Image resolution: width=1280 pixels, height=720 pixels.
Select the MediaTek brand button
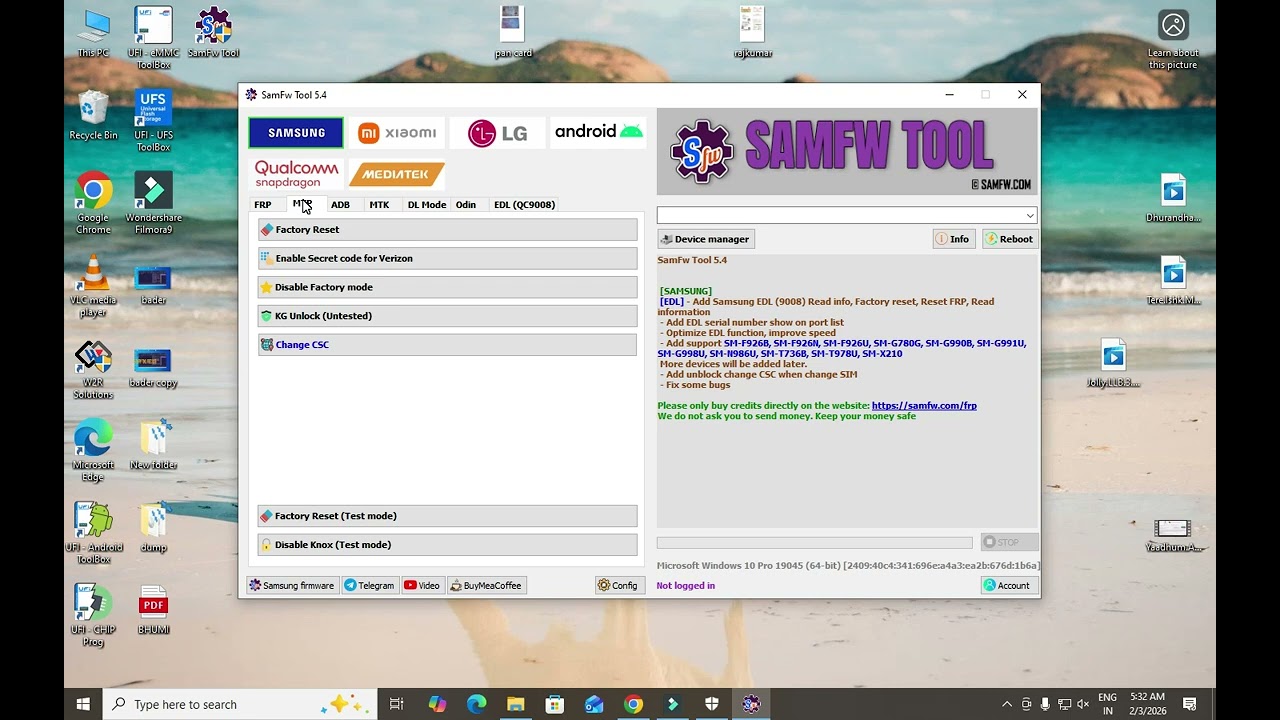coord(397,174)
